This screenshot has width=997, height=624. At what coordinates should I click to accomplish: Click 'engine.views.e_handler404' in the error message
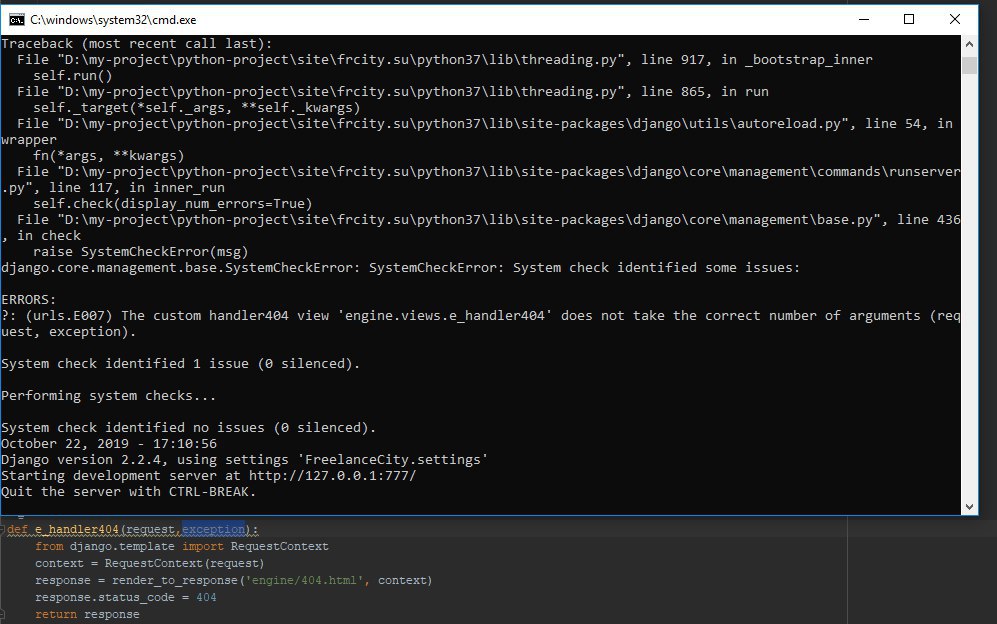coord(445,315)
